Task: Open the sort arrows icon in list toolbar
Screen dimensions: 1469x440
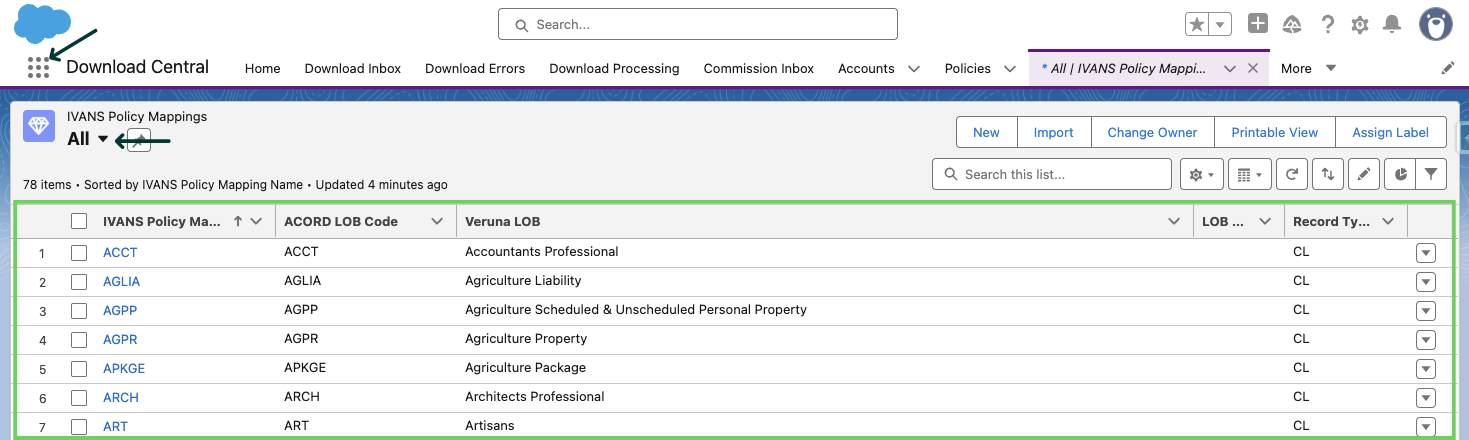Action: click(1327, 174)
